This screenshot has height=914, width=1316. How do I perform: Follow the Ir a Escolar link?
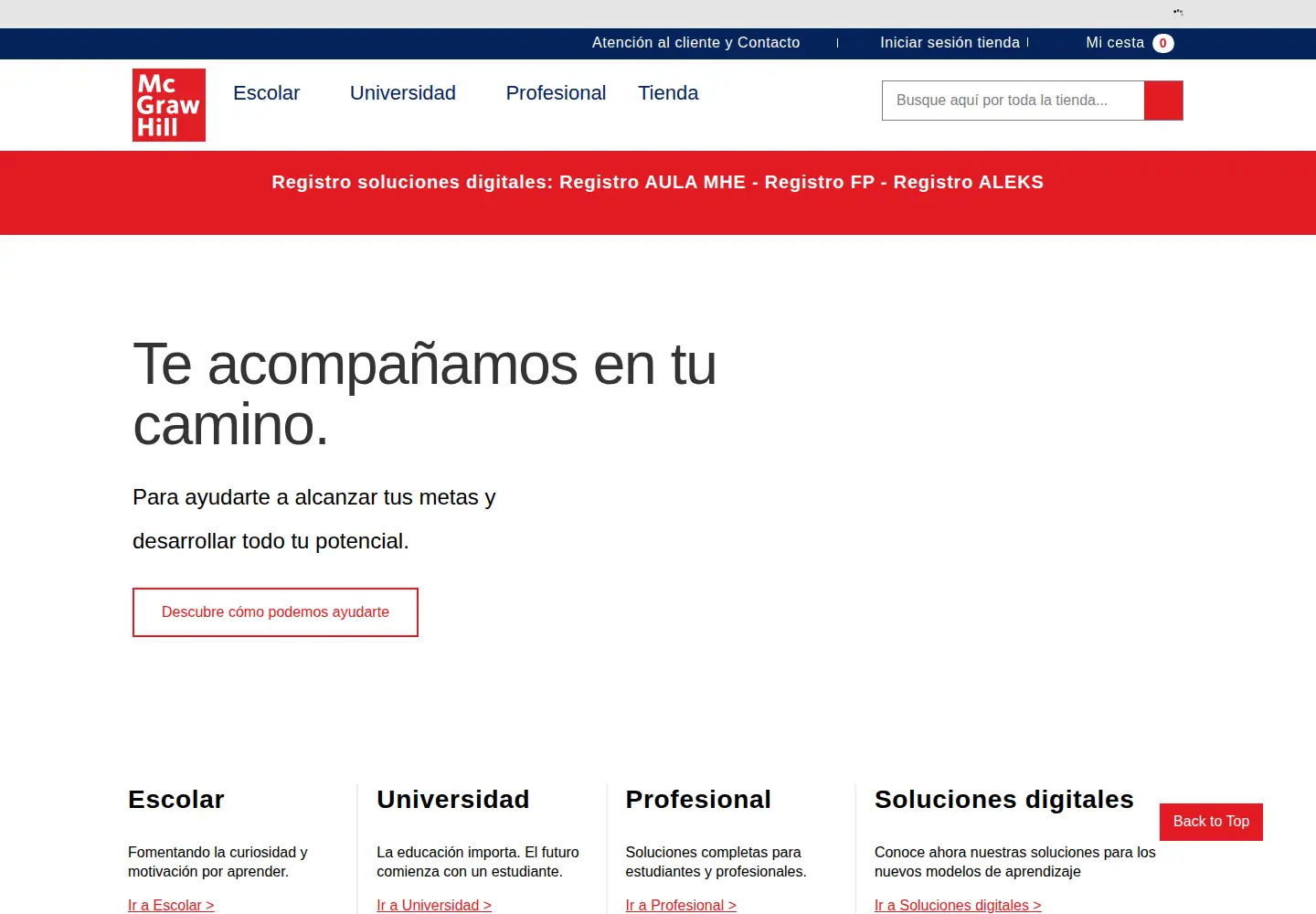click(171, 905)
